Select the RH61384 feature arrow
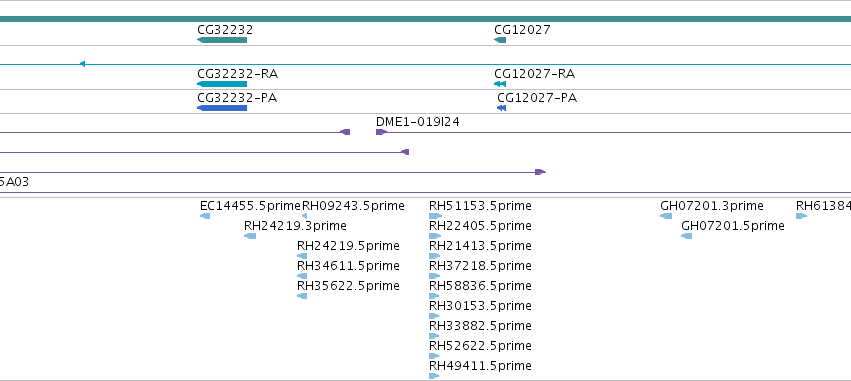 (x=802, y=216)
